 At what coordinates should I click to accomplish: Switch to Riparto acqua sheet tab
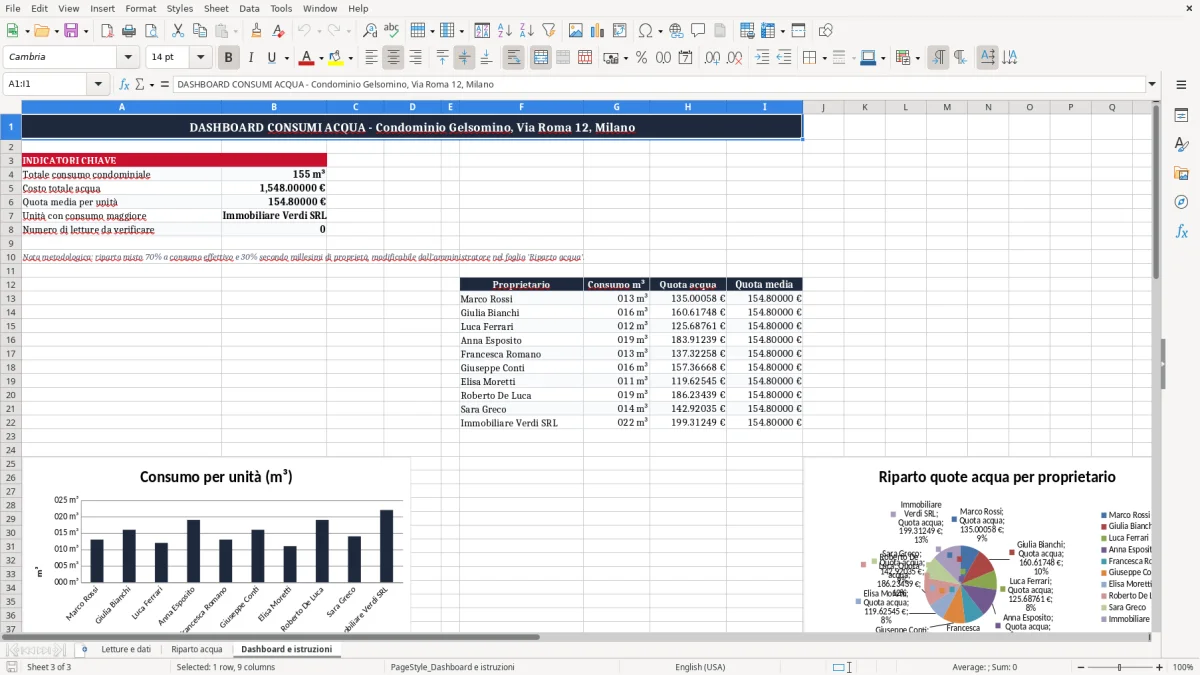click(x=196, y=649)
